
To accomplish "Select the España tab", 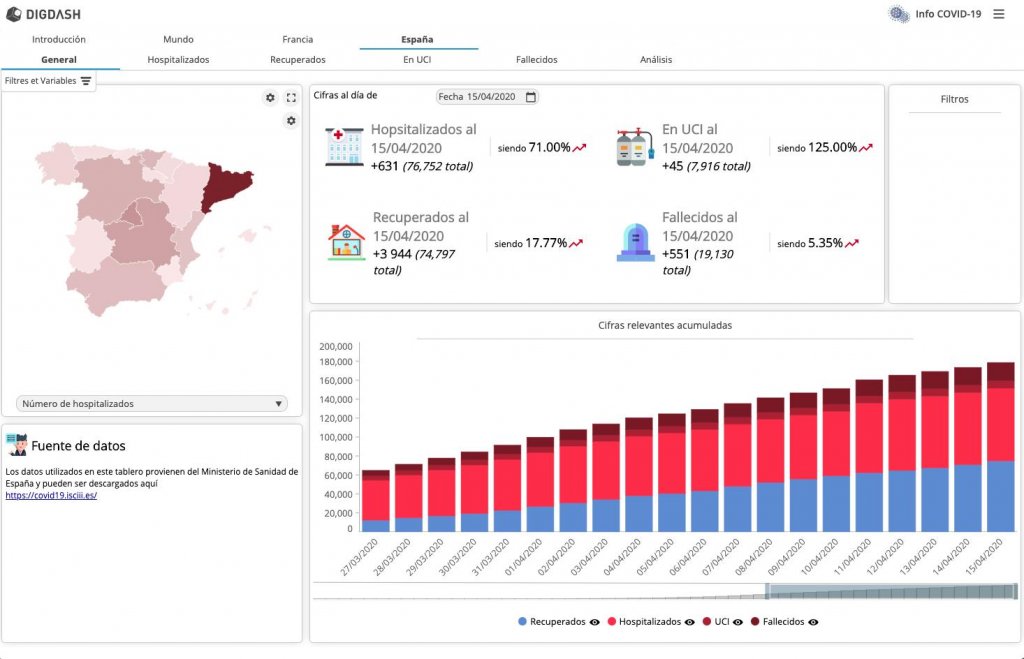I will 417,39.
